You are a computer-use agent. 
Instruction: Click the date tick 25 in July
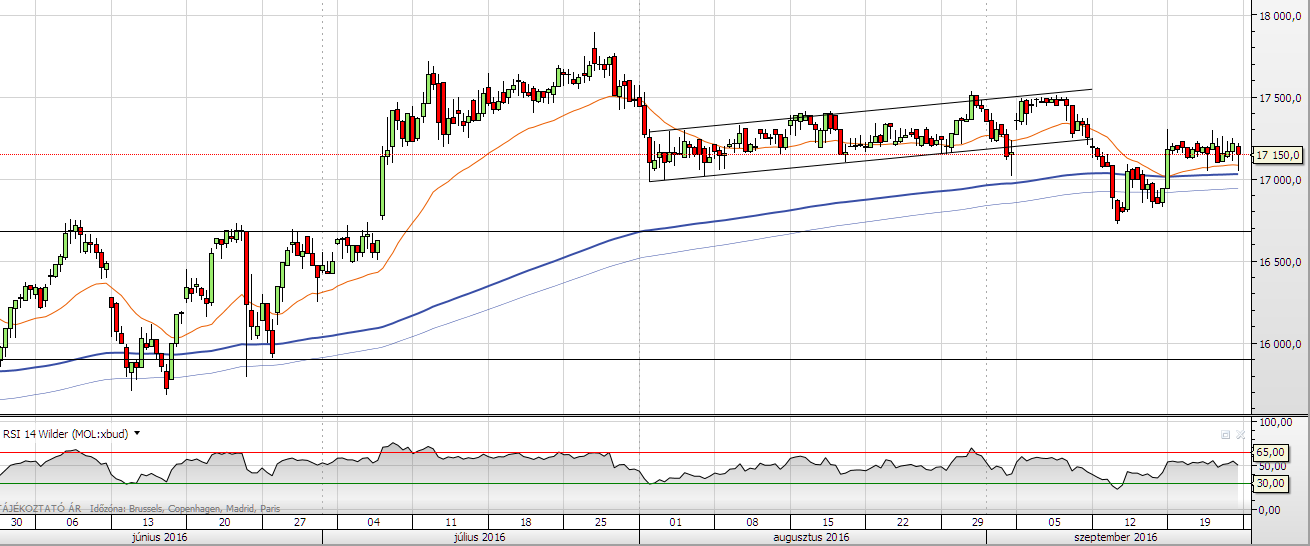pos(602,522)
